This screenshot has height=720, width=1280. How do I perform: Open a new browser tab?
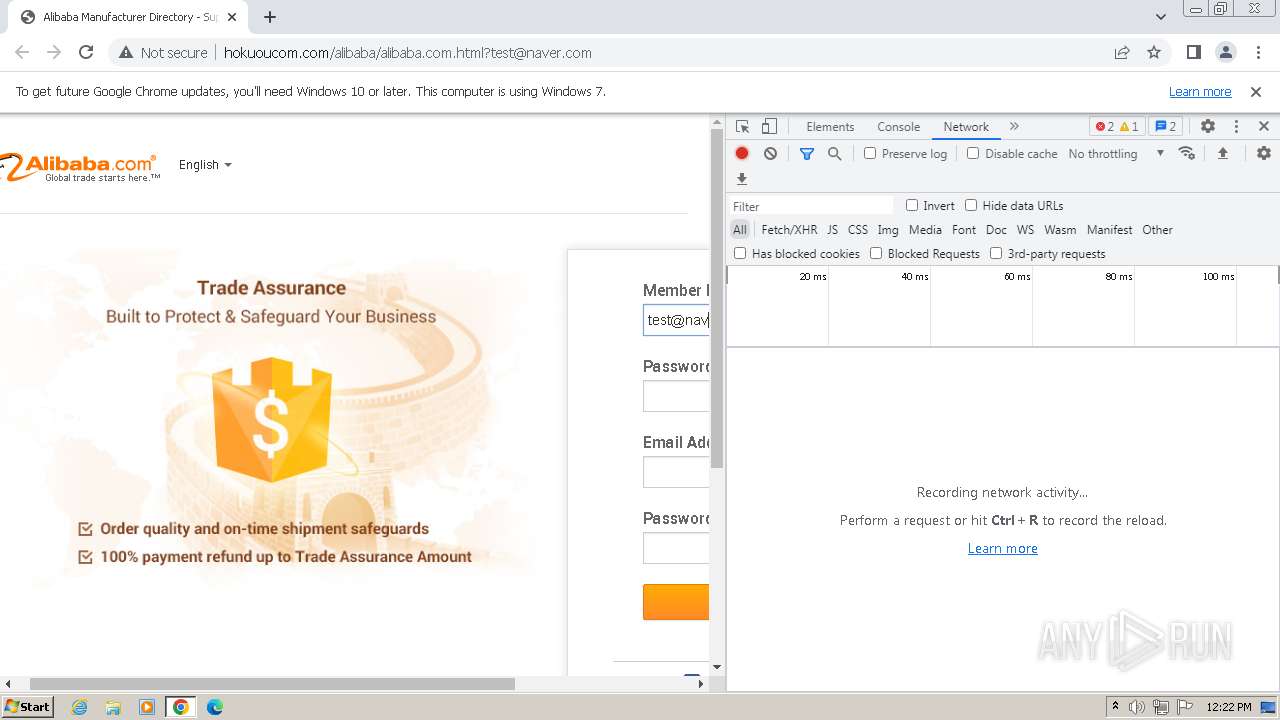pyautogui.click(x=270, y=17)
